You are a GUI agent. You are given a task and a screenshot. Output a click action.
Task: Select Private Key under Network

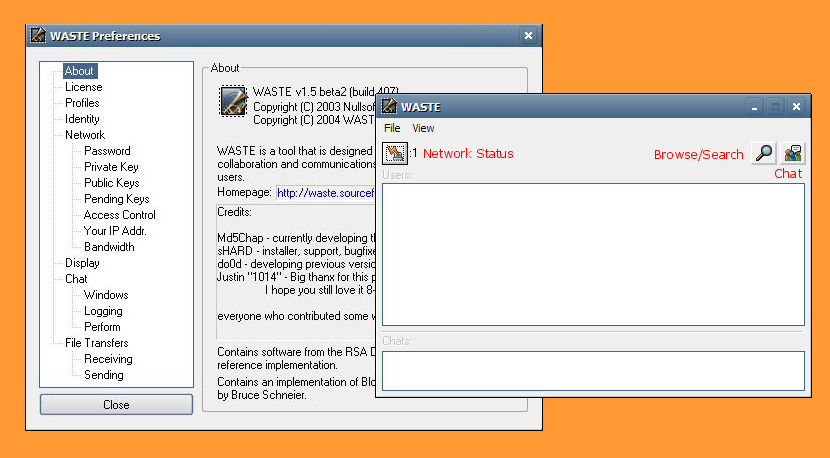click(x=111, y=167)
